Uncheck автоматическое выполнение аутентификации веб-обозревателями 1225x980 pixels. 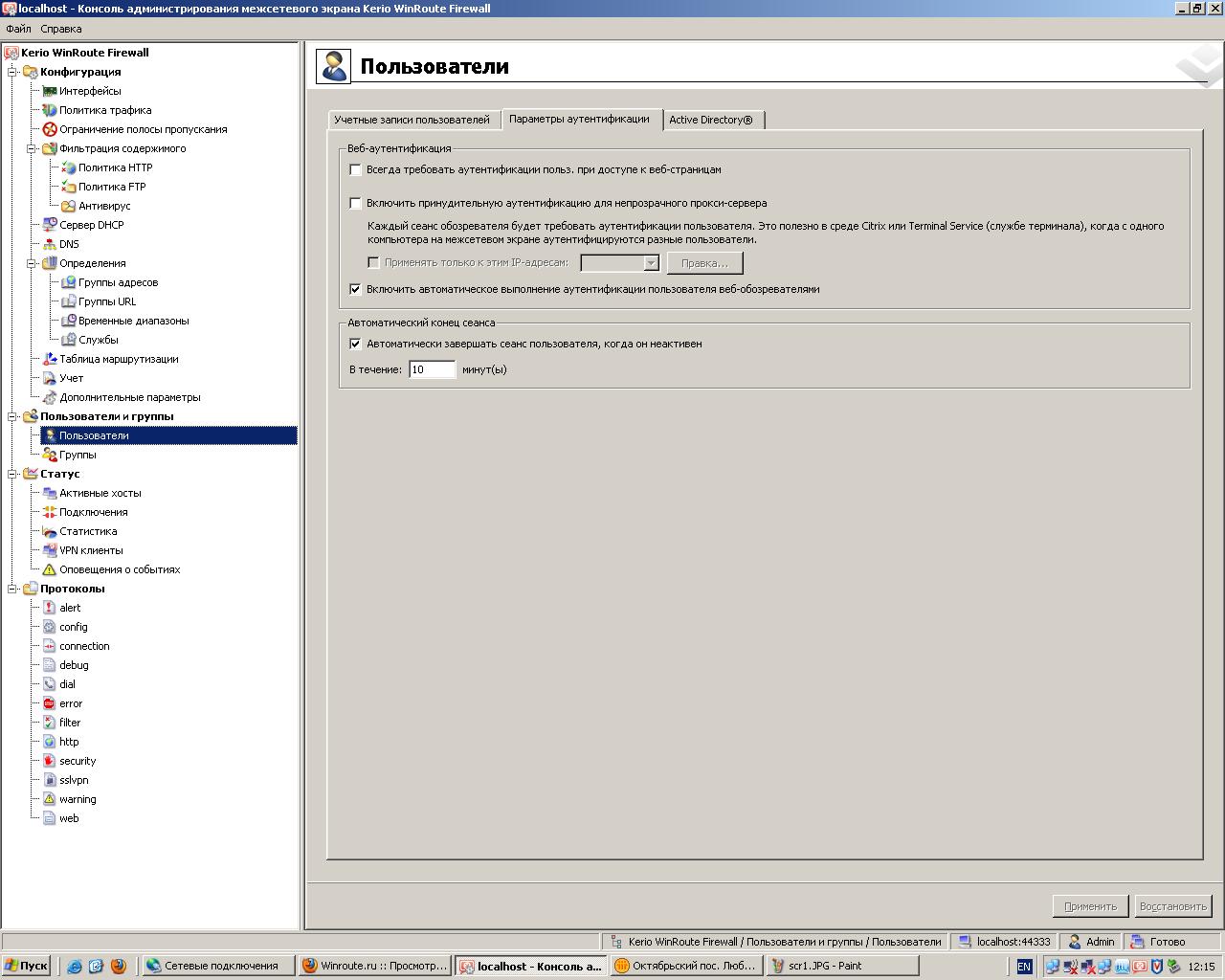pyautogui.click(x=355, y=289)
